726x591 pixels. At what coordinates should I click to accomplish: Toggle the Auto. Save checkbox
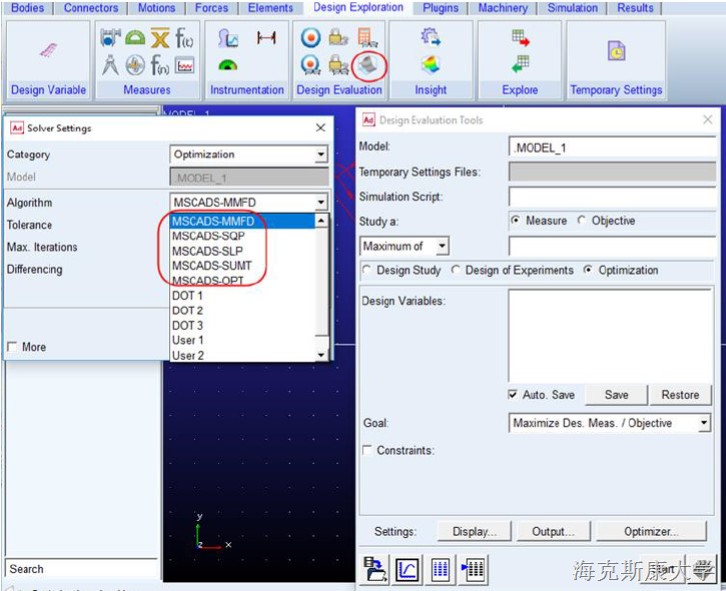coord(513,395)
